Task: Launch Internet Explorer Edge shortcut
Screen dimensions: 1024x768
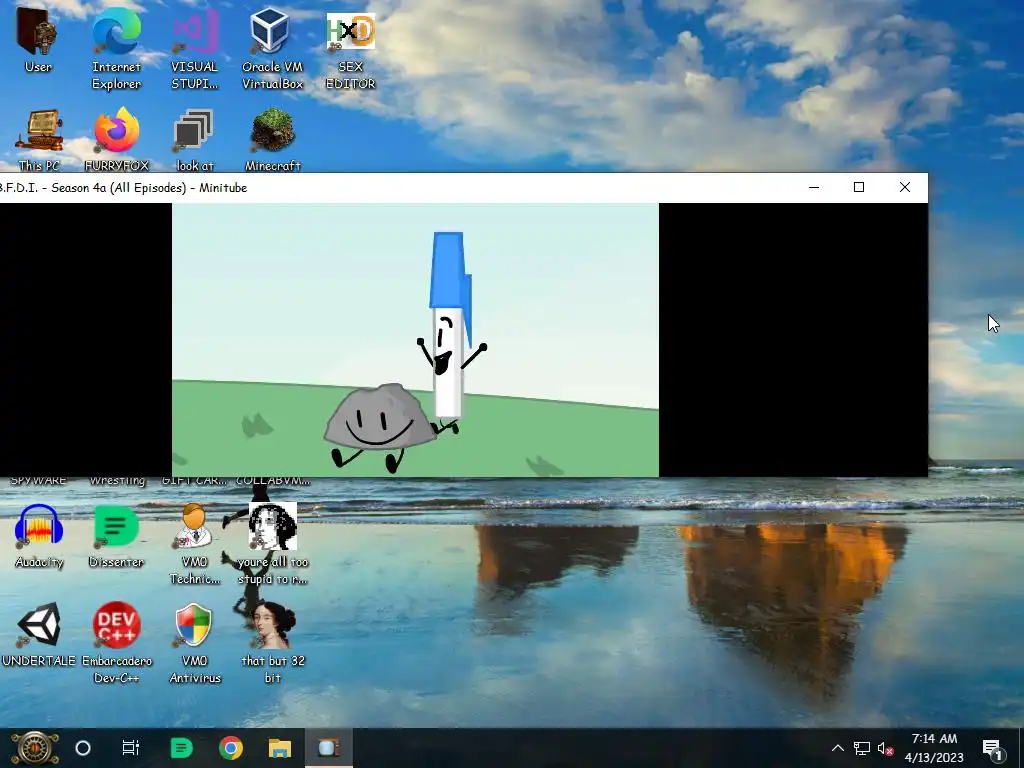Action: point(116,49)
